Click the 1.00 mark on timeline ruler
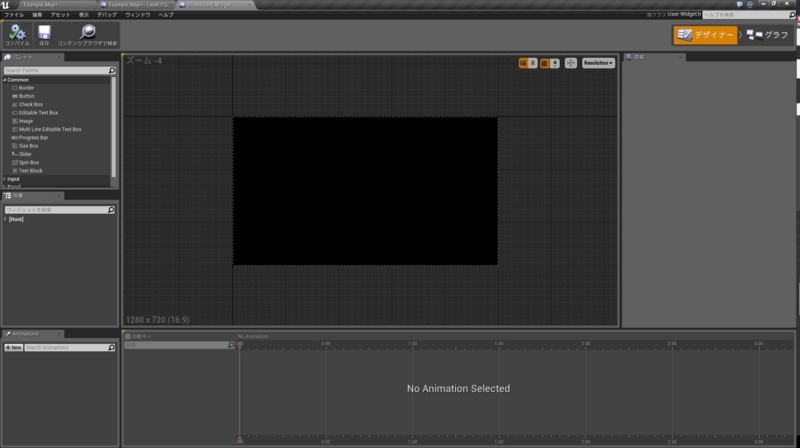This screenshot has width=800, height=448. click(x=413, y=344)
